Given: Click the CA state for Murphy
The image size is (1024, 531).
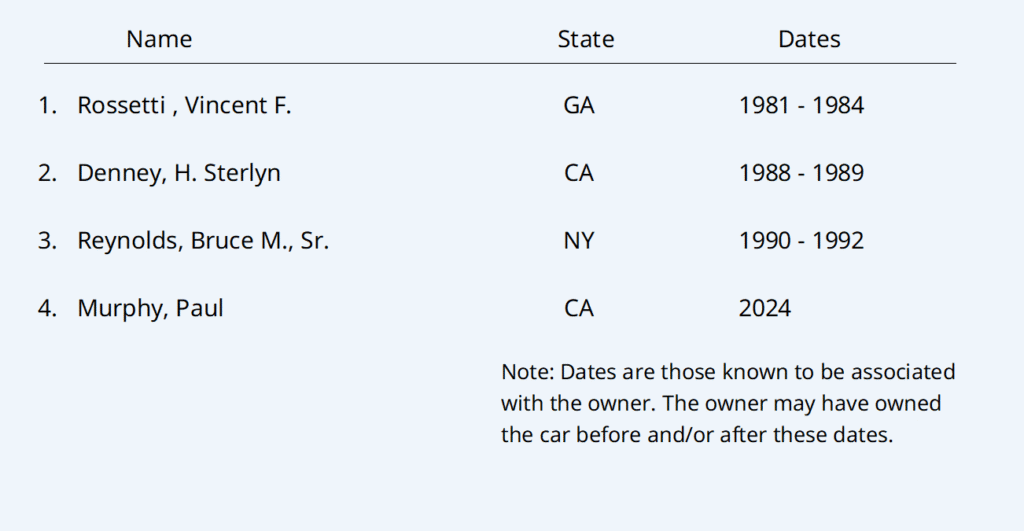Looking at the screenshot, I should [579, 309].
